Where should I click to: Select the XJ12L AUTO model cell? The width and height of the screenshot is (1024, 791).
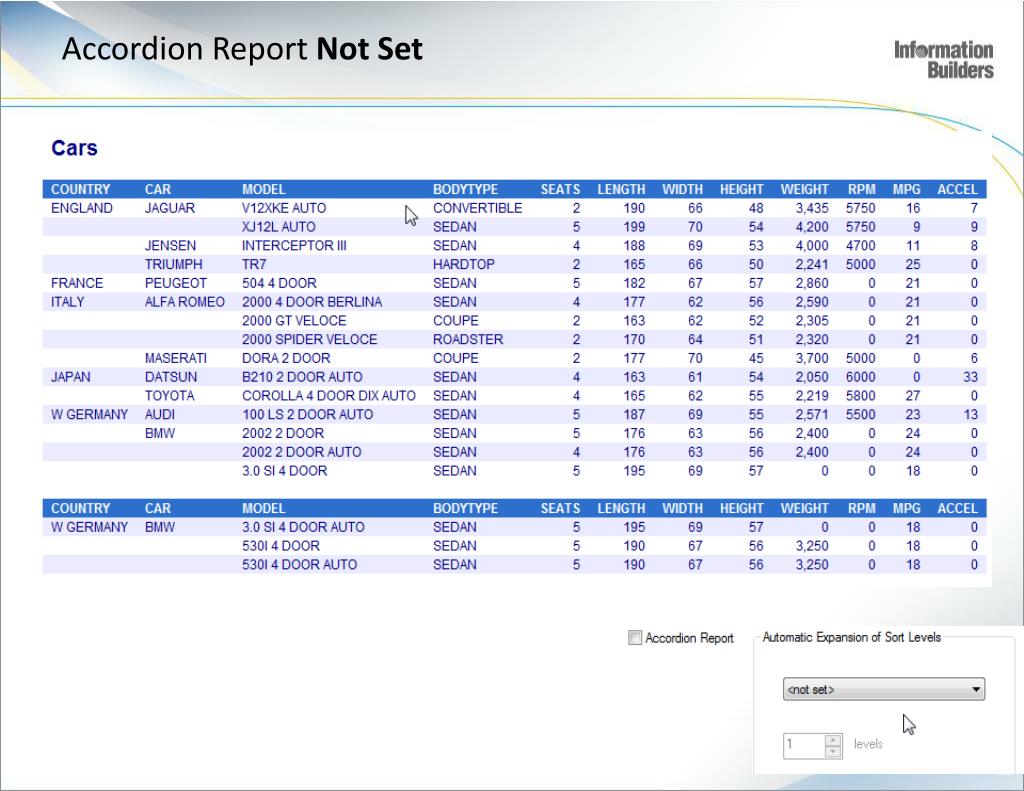pos(278,227)
